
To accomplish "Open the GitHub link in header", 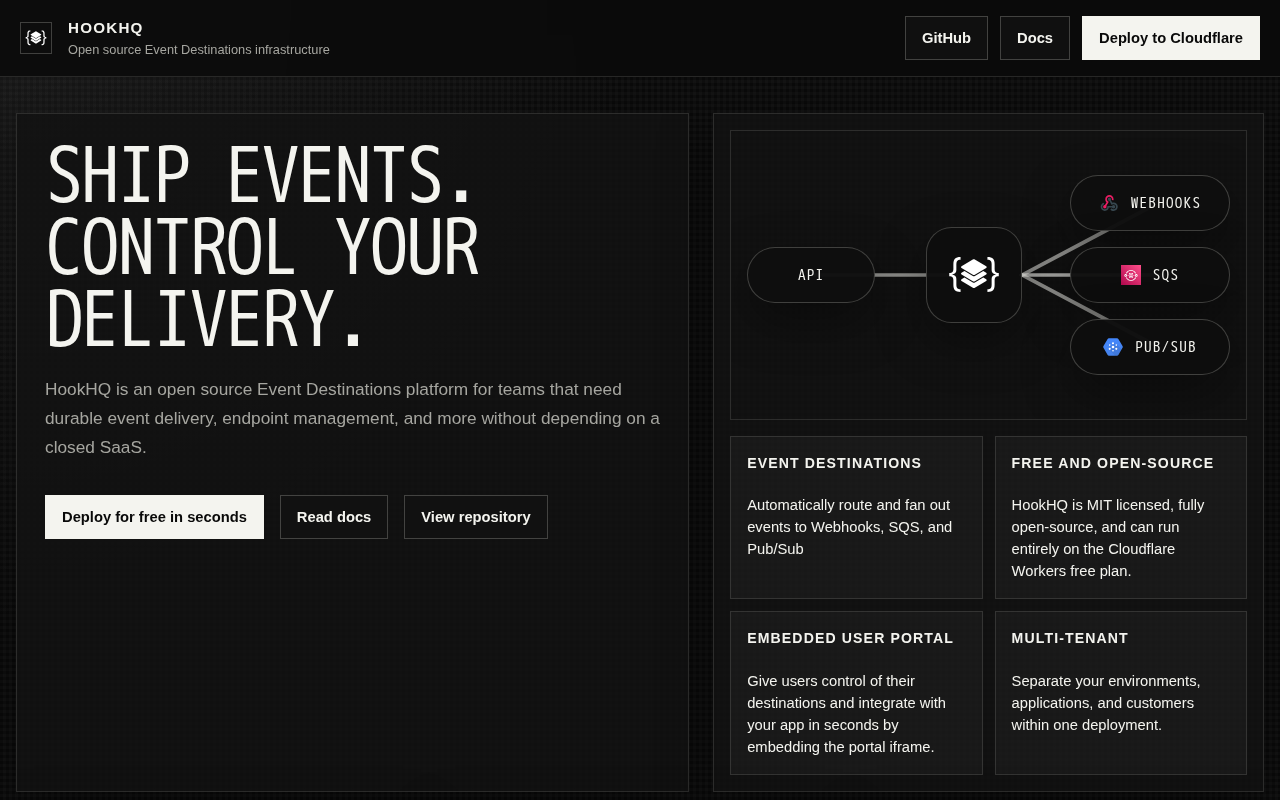I will pyautogui.click(x=946, y=38).
